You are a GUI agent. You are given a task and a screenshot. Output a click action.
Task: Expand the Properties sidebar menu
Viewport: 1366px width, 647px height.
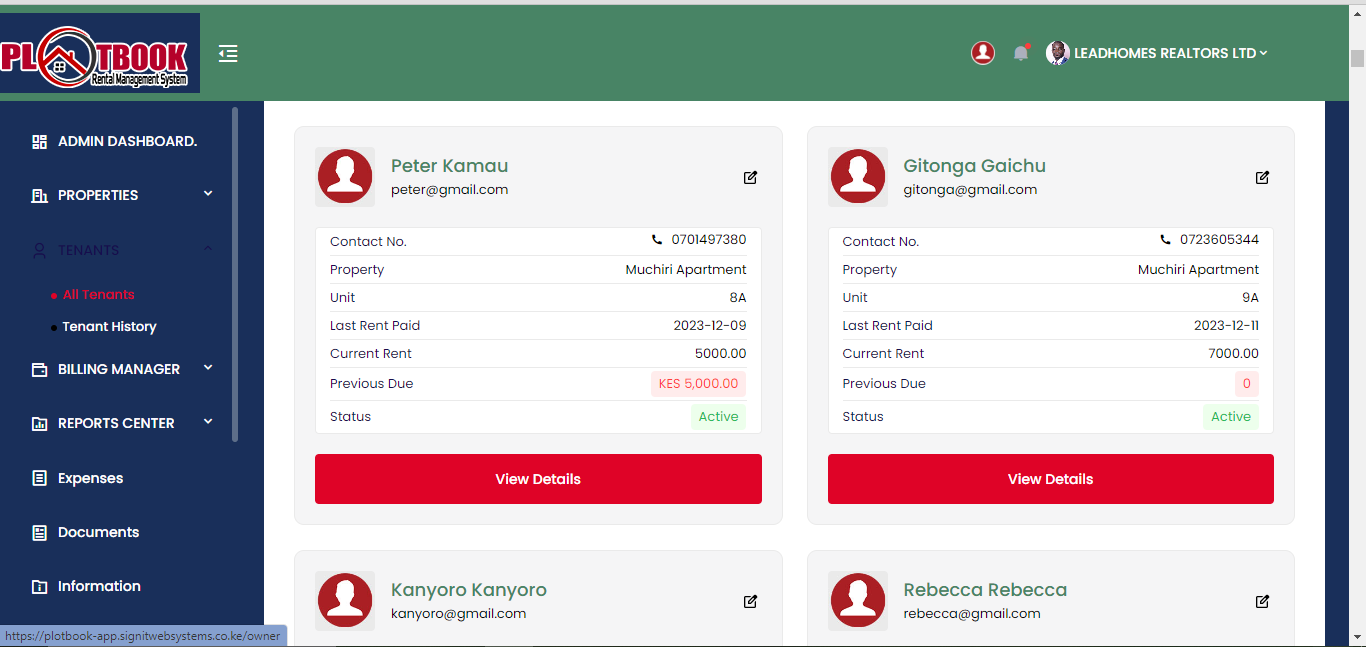click(122, 195)
